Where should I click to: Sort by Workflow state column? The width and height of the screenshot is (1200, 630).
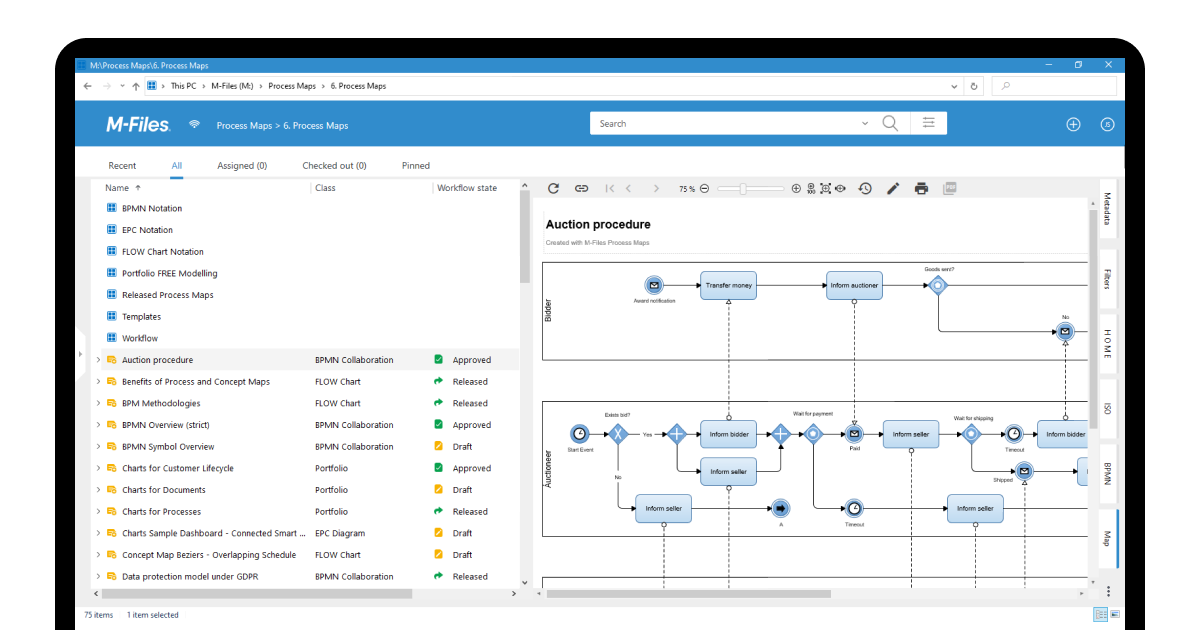pyautogui.click(x=467, y=188)
